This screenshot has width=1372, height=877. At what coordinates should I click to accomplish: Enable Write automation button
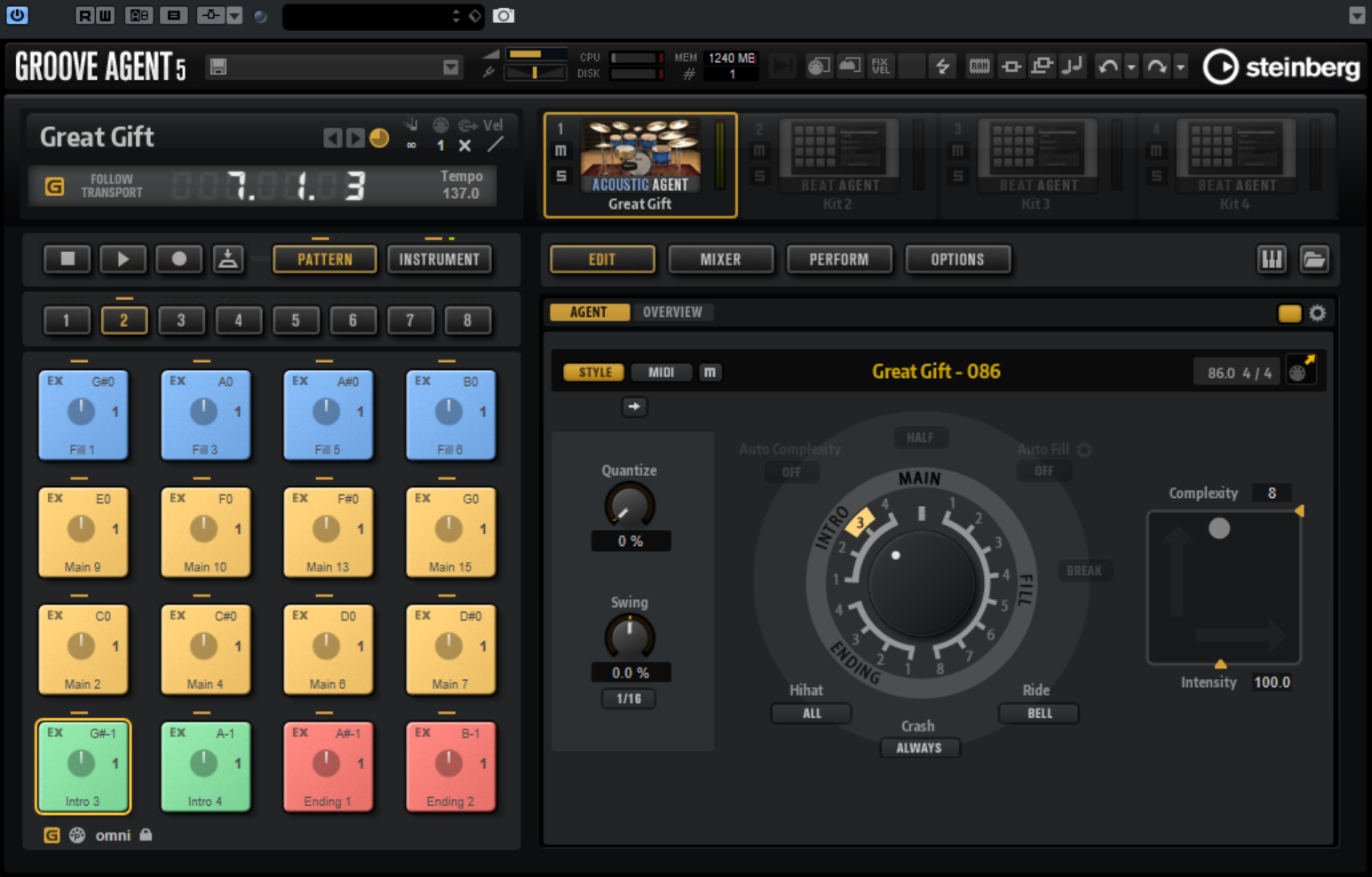point(105,15)
